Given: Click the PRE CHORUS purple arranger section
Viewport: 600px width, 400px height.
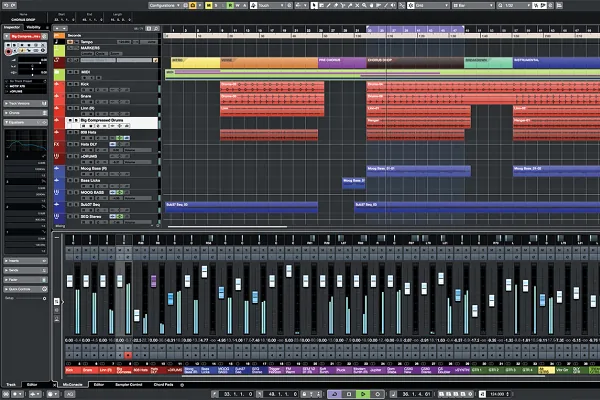Looking at the screenshot, I should tap(342, 63).
